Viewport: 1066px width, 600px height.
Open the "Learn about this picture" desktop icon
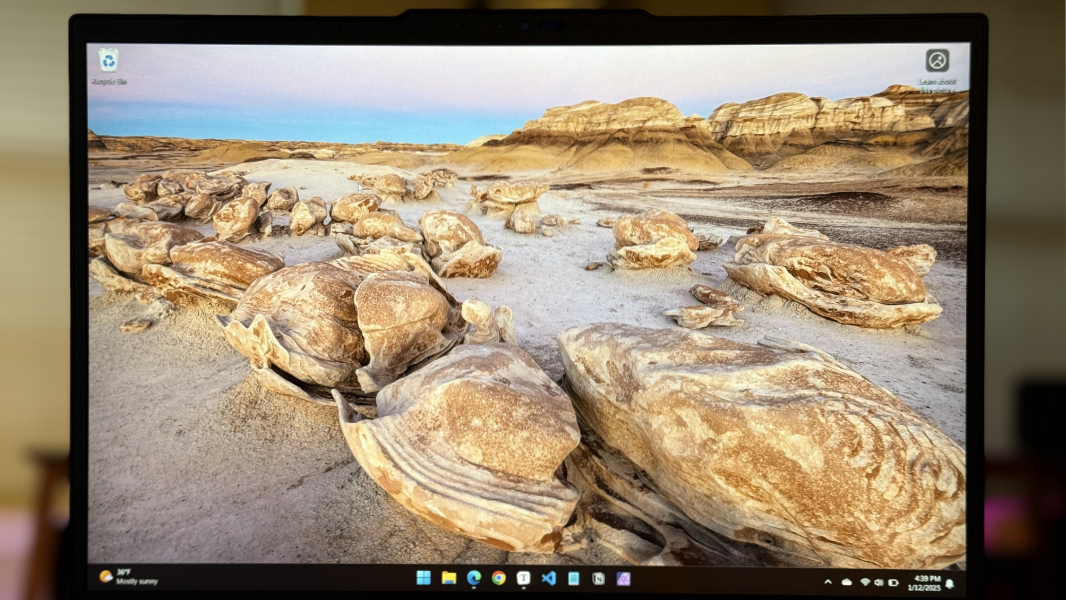[937, 69]
